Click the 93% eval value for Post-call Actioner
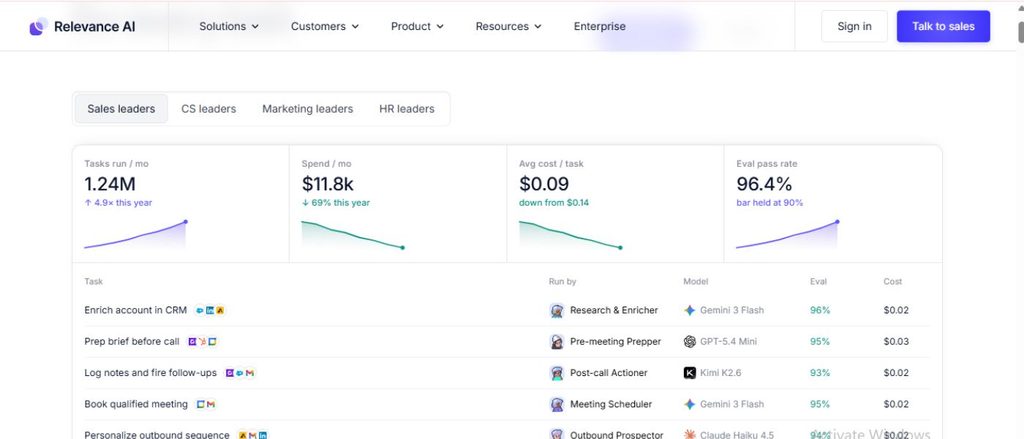Viewport: 1024px width, 439px height. pos(820,373)
